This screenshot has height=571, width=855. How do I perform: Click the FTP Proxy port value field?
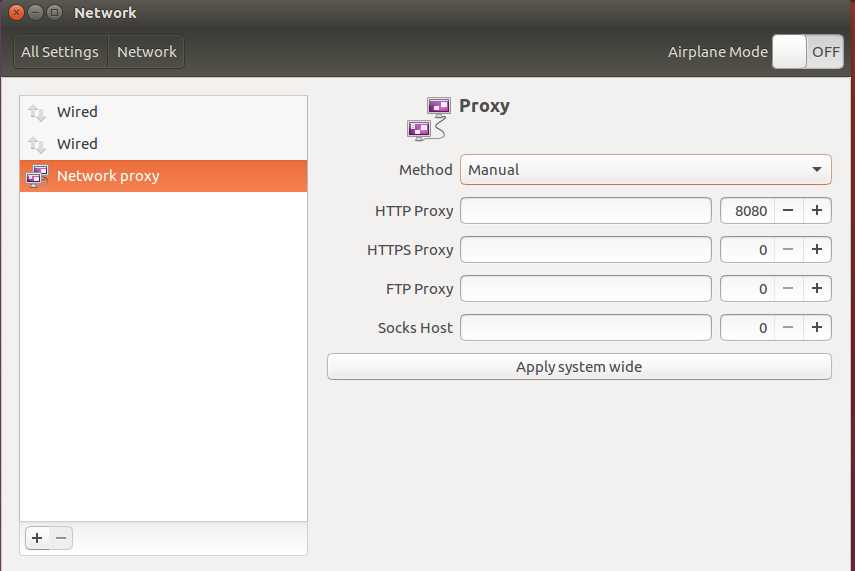tap(748, 288)
